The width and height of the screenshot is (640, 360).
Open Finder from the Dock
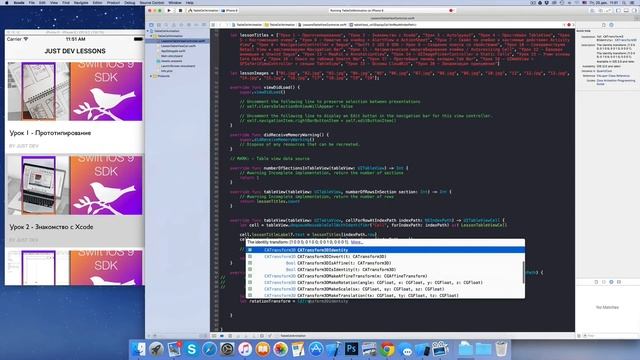click(139, 349)
